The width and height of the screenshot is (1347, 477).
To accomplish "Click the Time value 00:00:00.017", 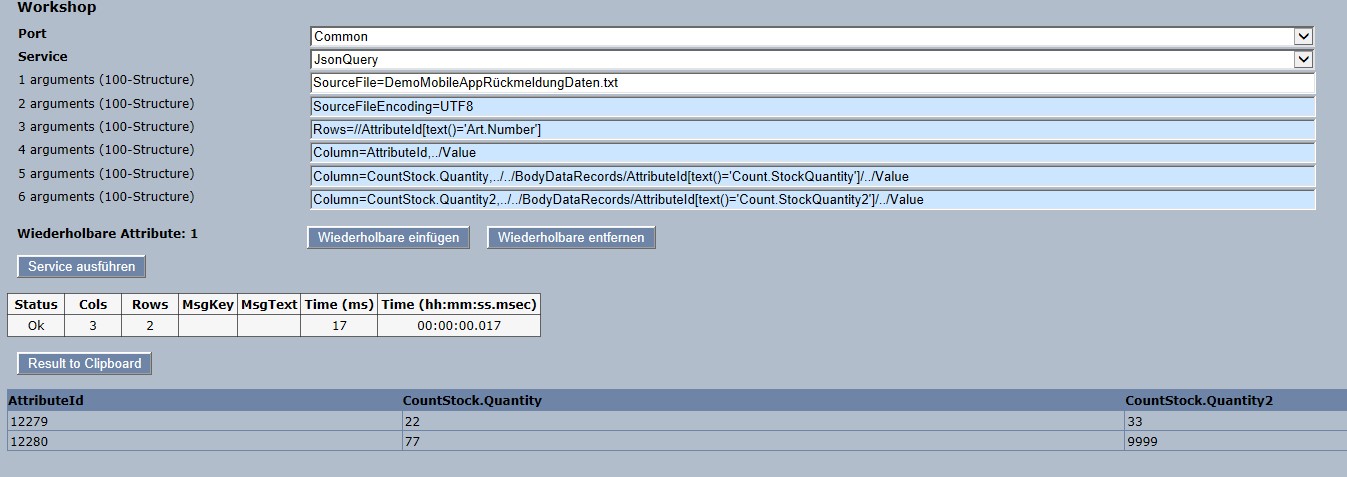I will click(x=459, y=325).
